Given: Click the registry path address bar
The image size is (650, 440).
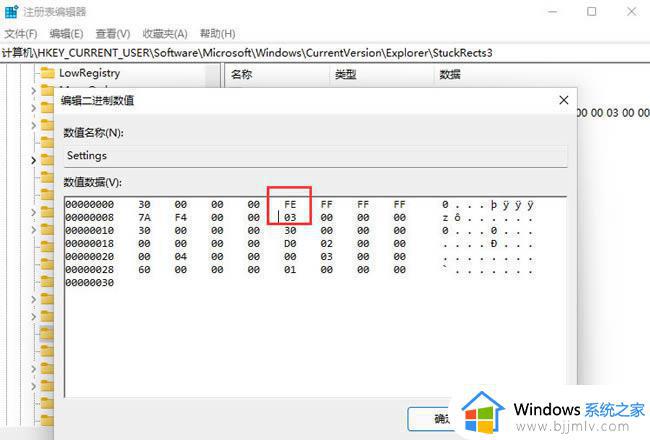Looking at the screenshot, I should (x=325, y=53).
